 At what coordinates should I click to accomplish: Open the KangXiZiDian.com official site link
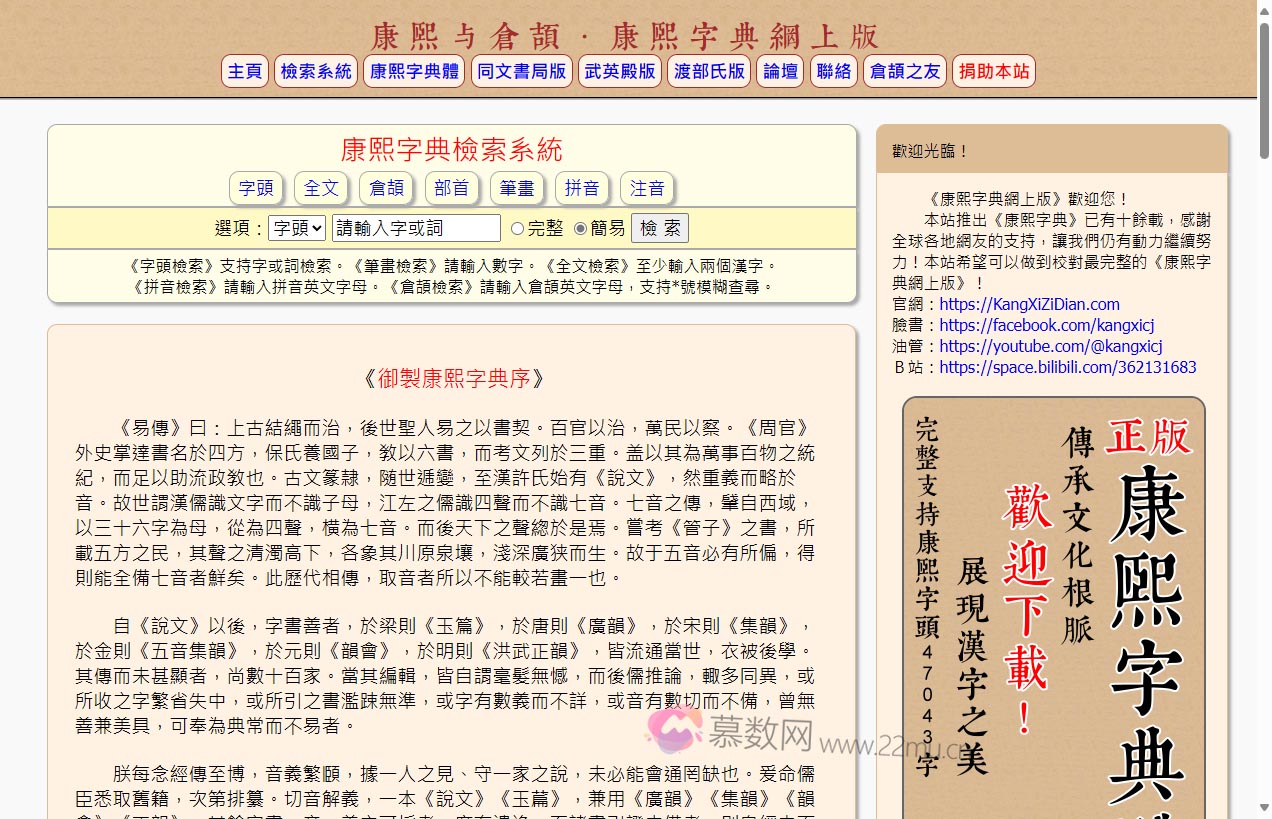pyautogui.click(x=1032, y=304)
